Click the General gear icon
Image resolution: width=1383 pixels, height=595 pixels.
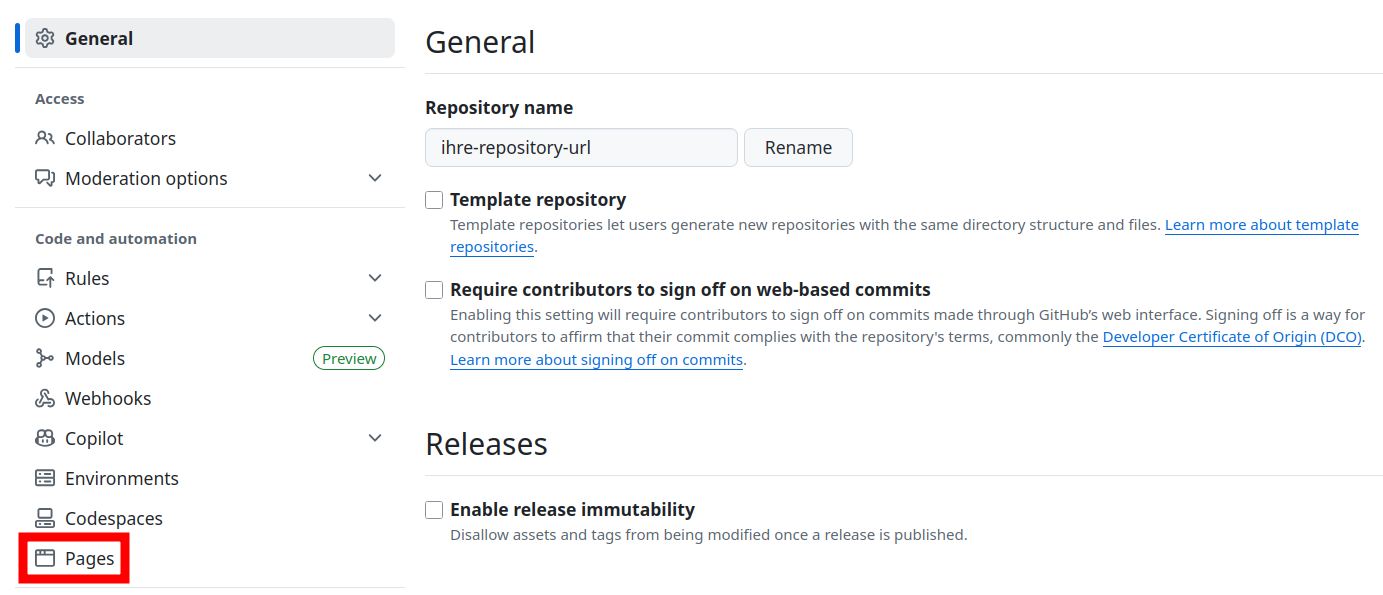tap(44, 39)
